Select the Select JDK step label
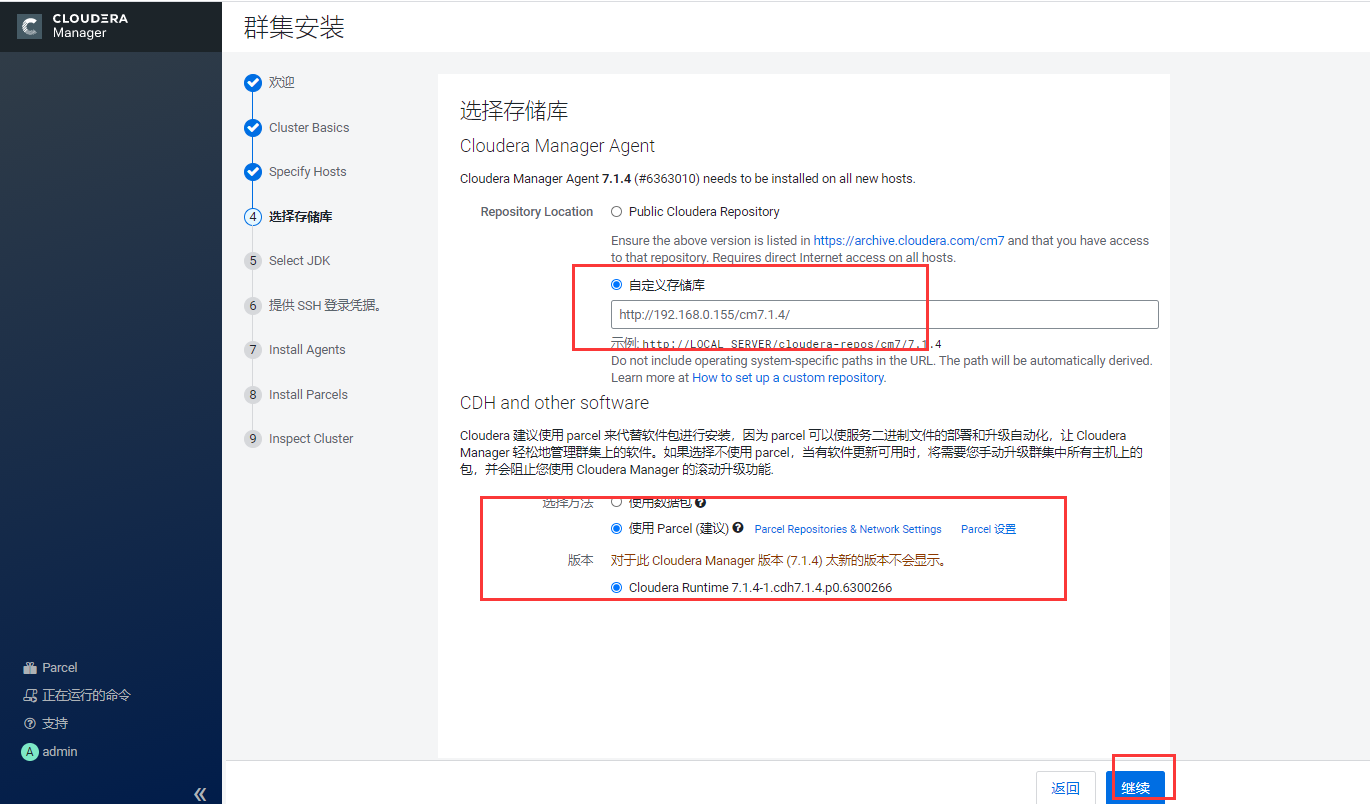 (299, 261)
